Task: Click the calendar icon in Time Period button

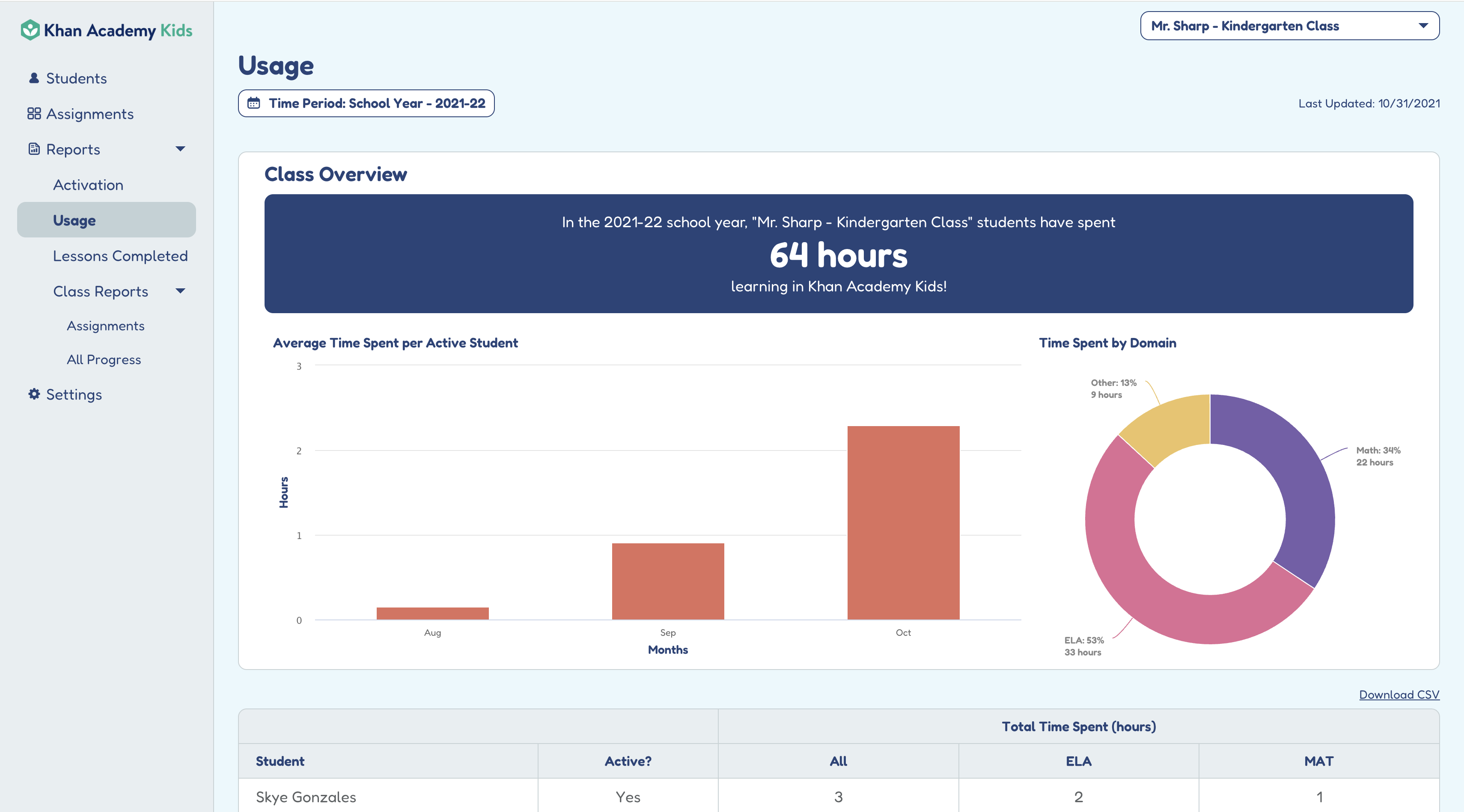Action: click(253, 104)
